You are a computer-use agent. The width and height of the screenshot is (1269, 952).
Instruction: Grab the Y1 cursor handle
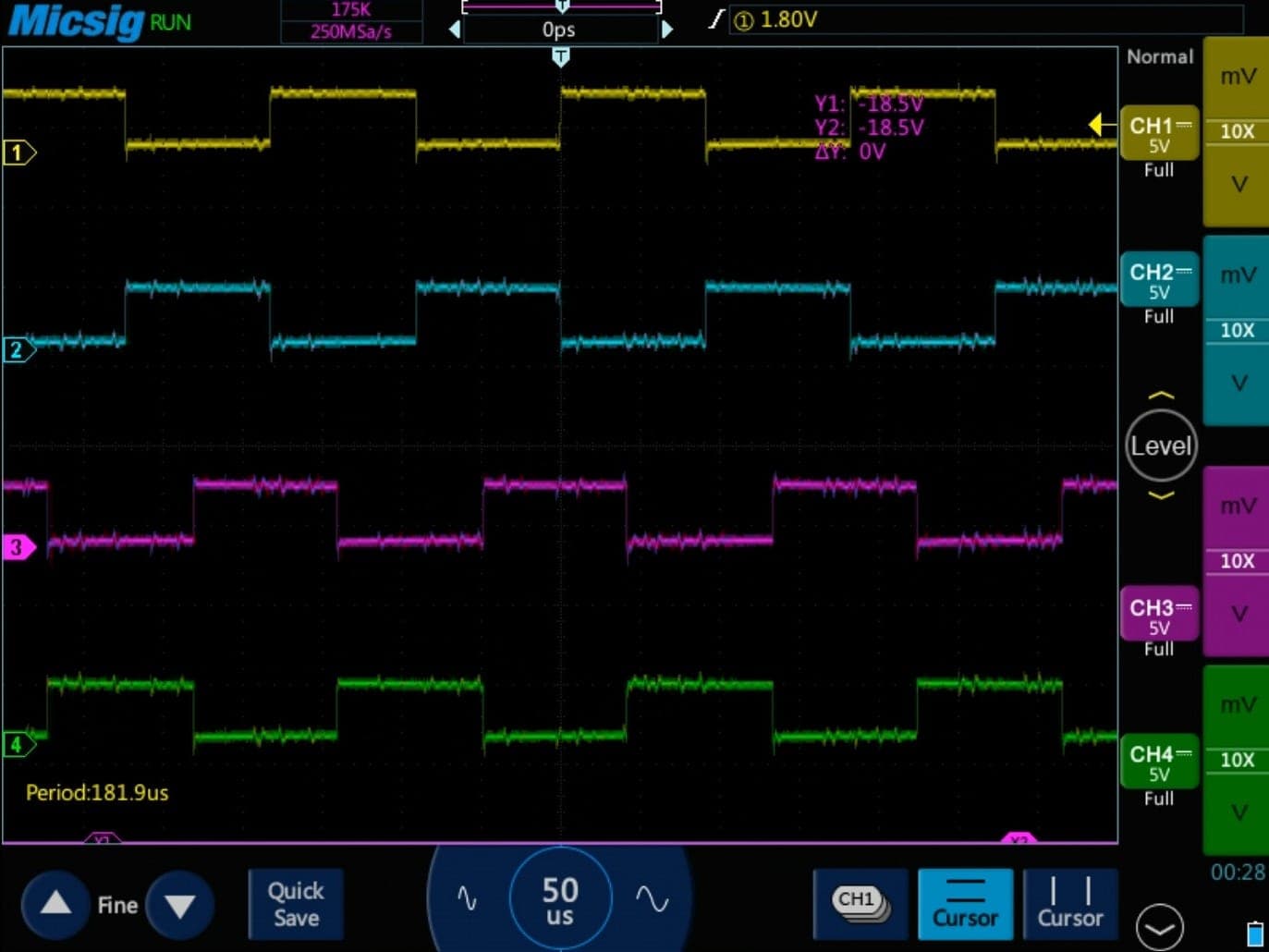click(x=103, y=837)
